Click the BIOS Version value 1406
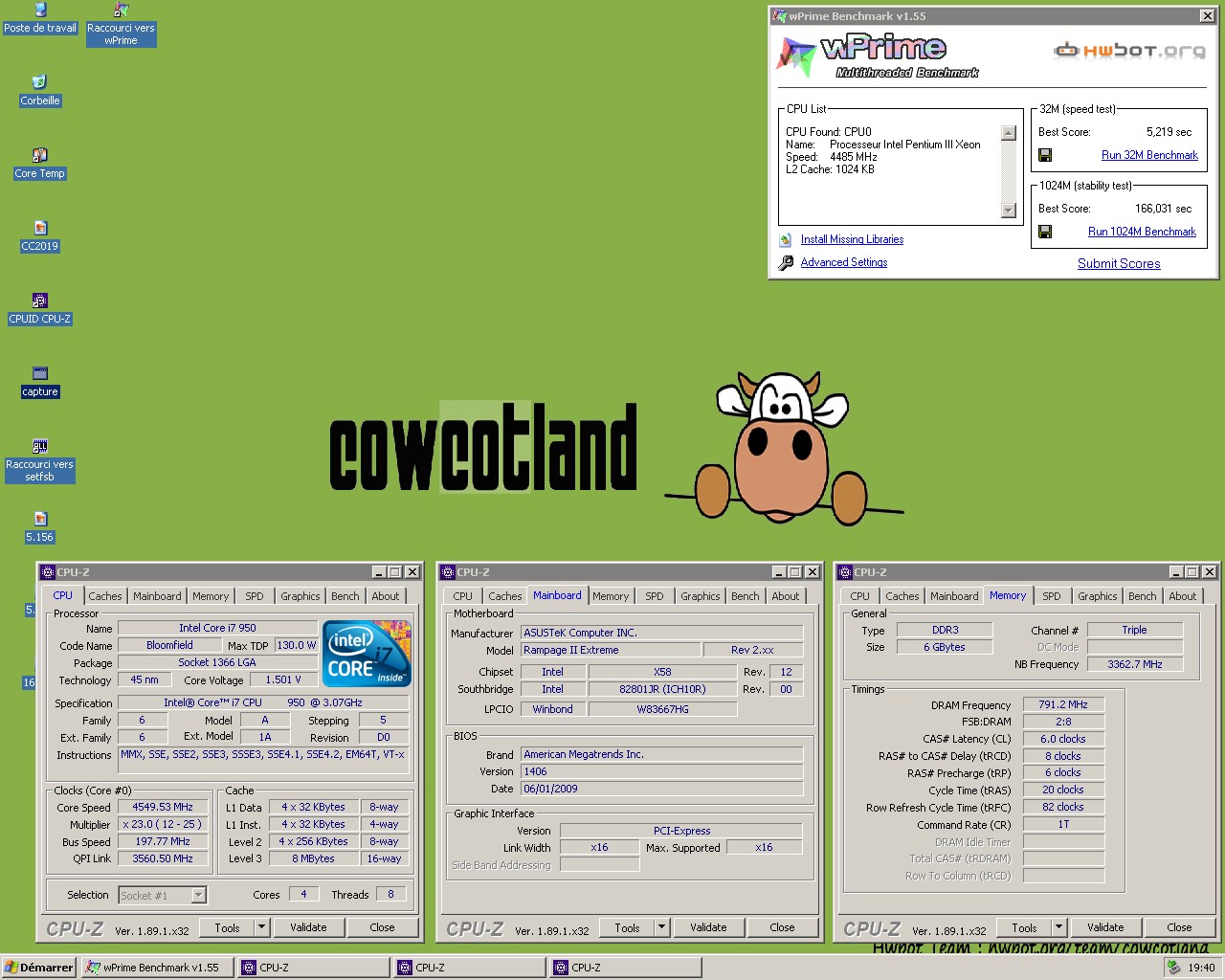Viewport: 1225px width, 980px height. pyautogui.click(x=661, y=771)
